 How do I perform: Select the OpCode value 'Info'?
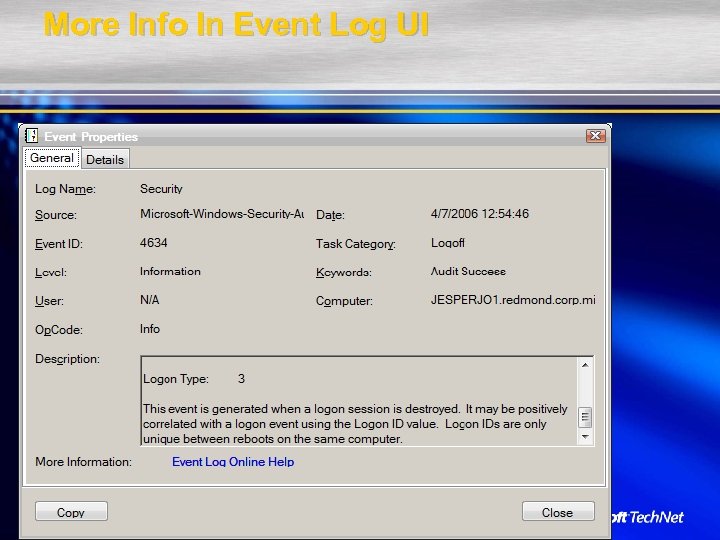click(x=150, y=329)
